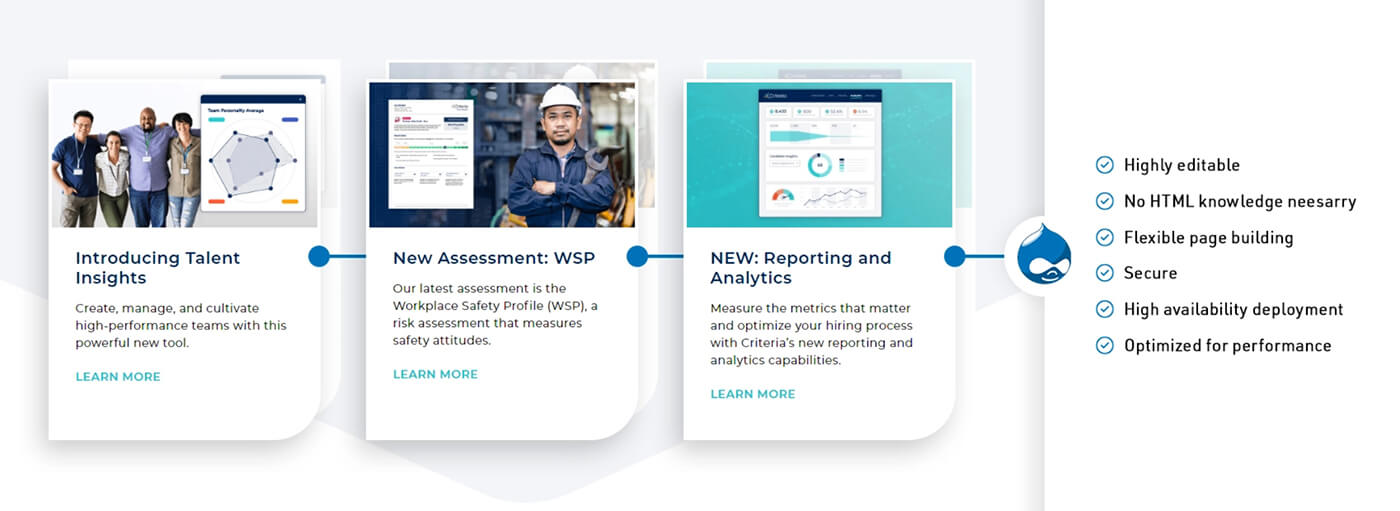Click the reporting and analytics description paragraph
The height and width of the screenshot is (511, 1400).
click(x=811, y=334)
